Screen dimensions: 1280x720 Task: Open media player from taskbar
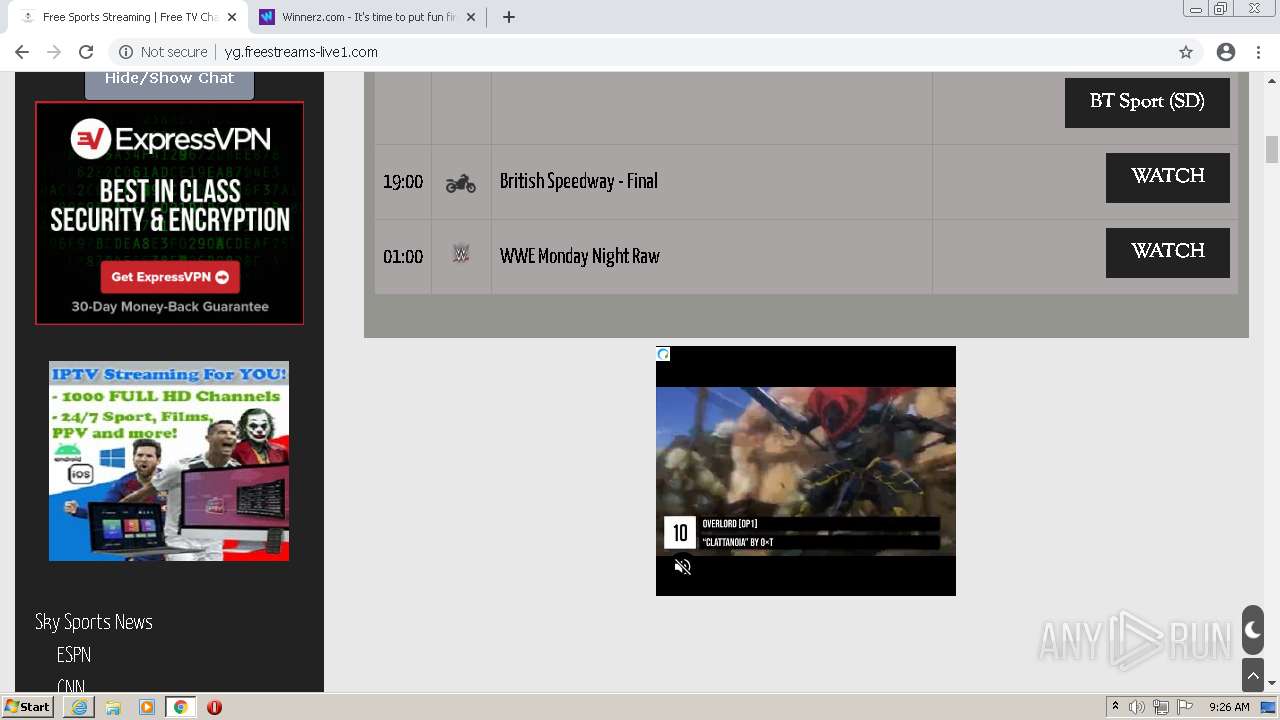(x=147, y=707)
